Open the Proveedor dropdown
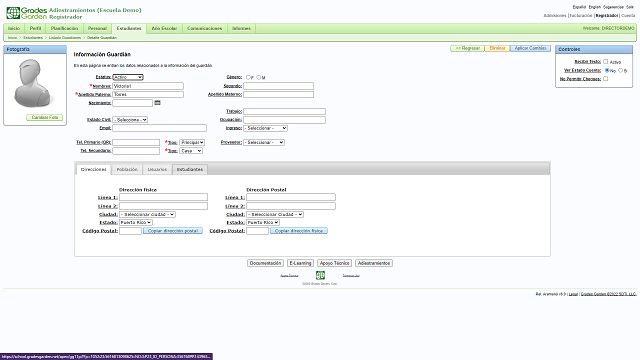This screenshot has height=360, width=640. click(x=264, y=142)
